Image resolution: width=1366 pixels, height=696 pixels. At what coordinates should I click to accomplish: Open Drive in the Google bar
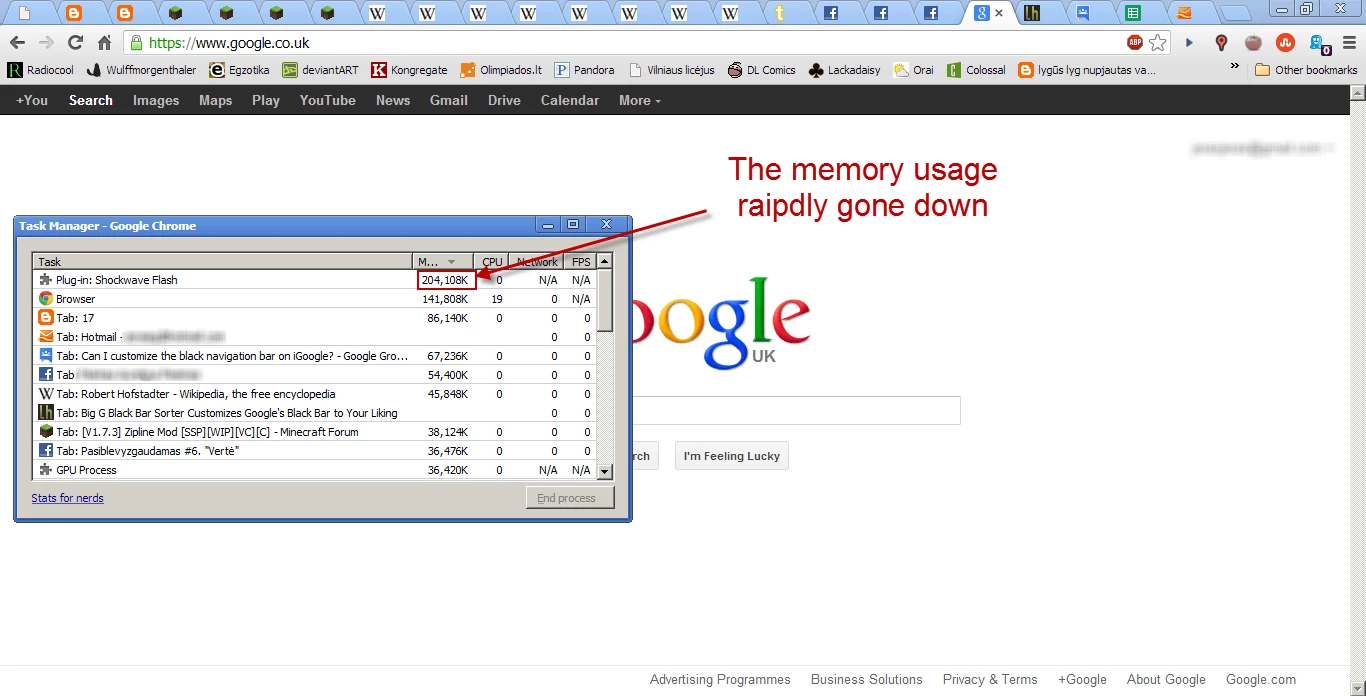pyautogui.click(x=504, y=100)
